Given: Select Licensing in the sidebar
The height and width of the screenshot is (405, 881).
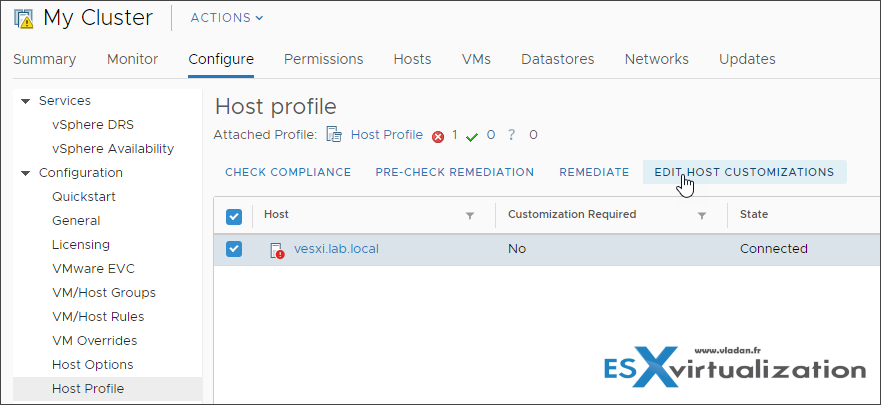Looking at the screenshot, I should click(x=81, y=245).
